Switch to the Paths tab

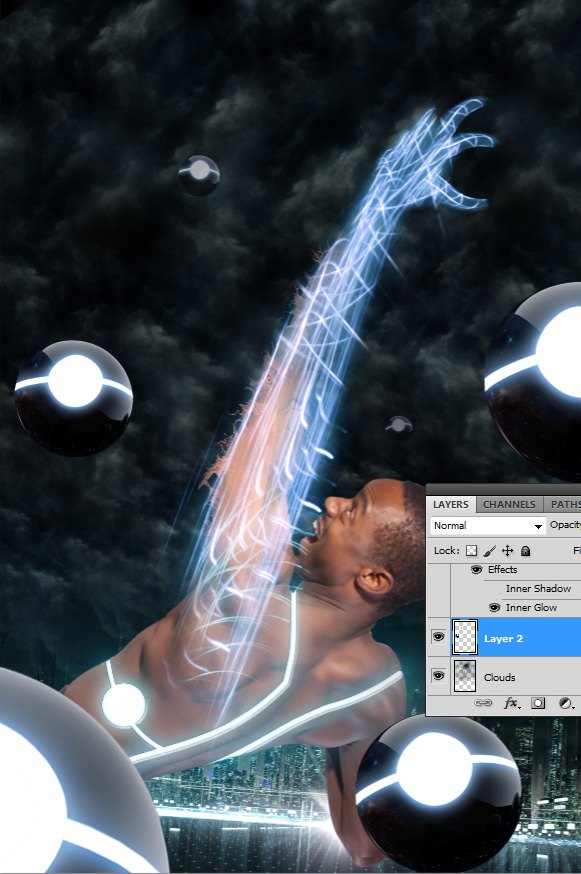564,504
